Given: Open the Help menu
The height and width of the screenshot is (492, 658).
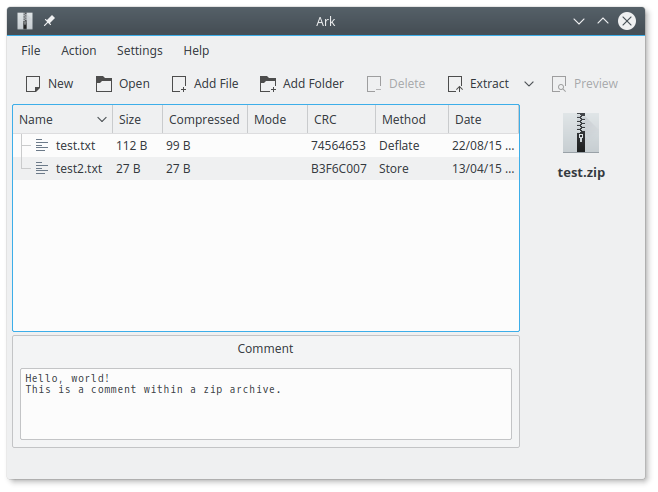Looking at the screenshot, I should click(x=196, y=50).
